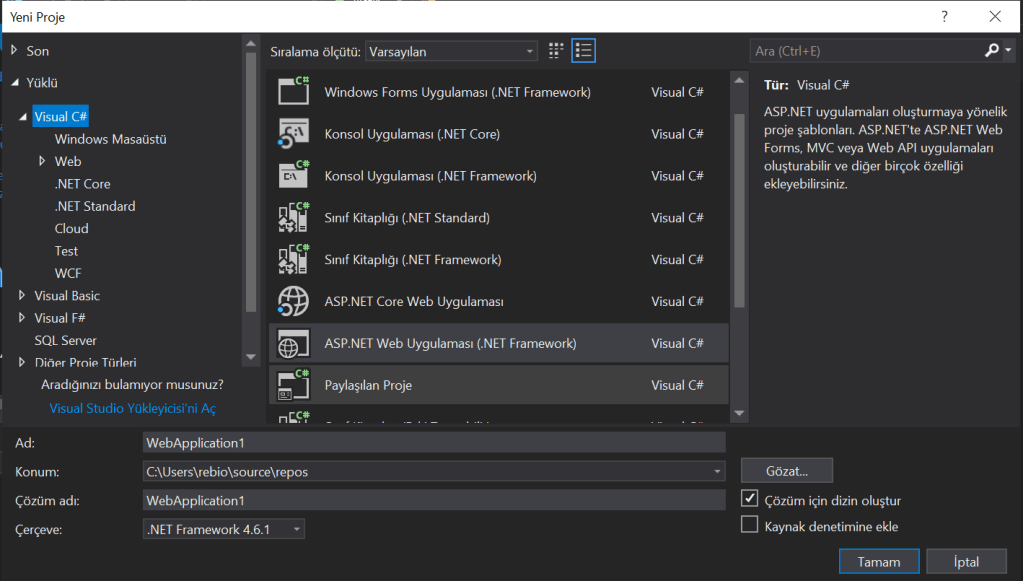Screen dimensions: 1023x581
Task: Click the template list vertical scrollbar
Action: [739, 208]
